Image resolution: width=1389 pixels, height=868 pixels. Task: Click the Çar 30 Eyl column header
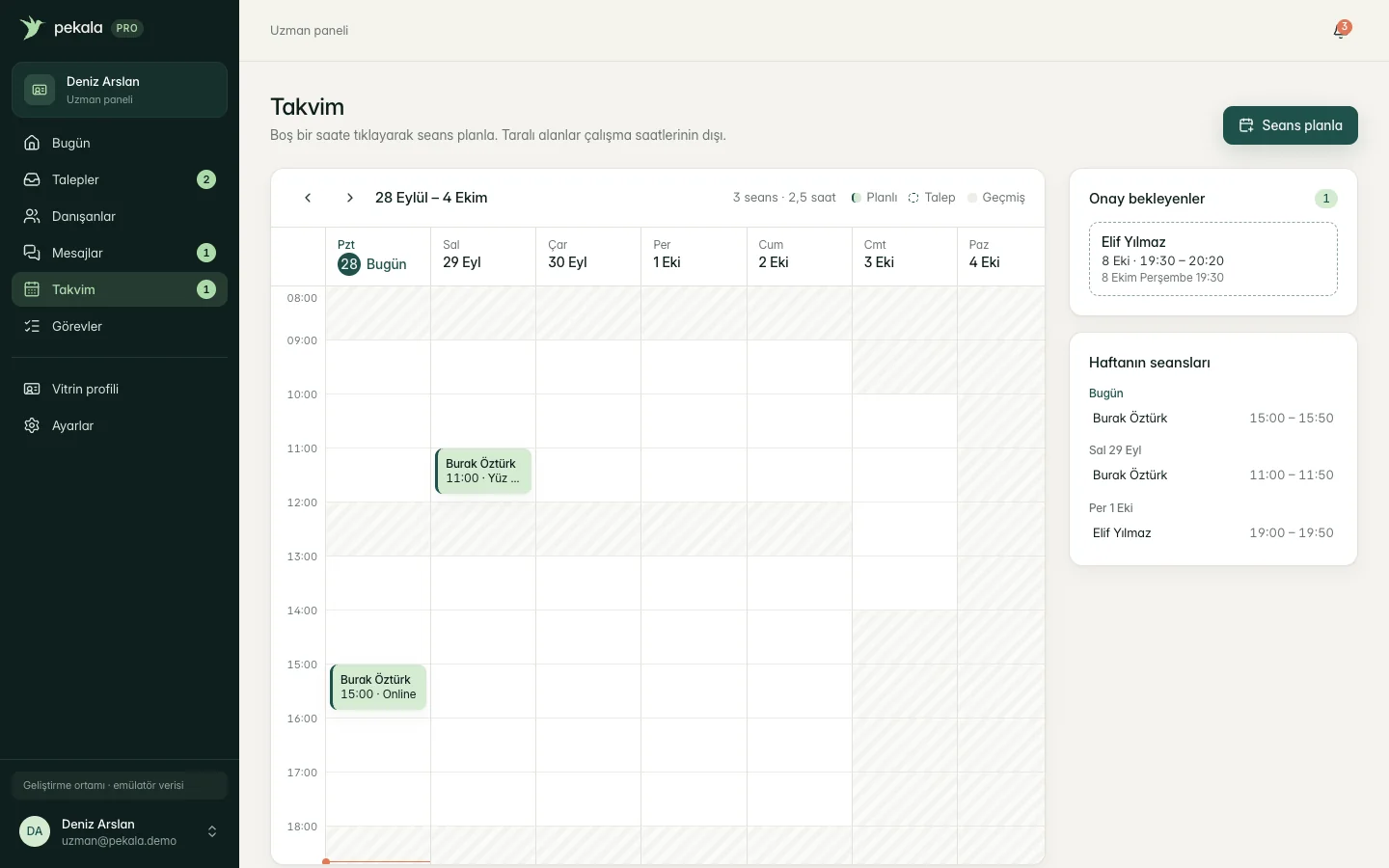(588, 257)
